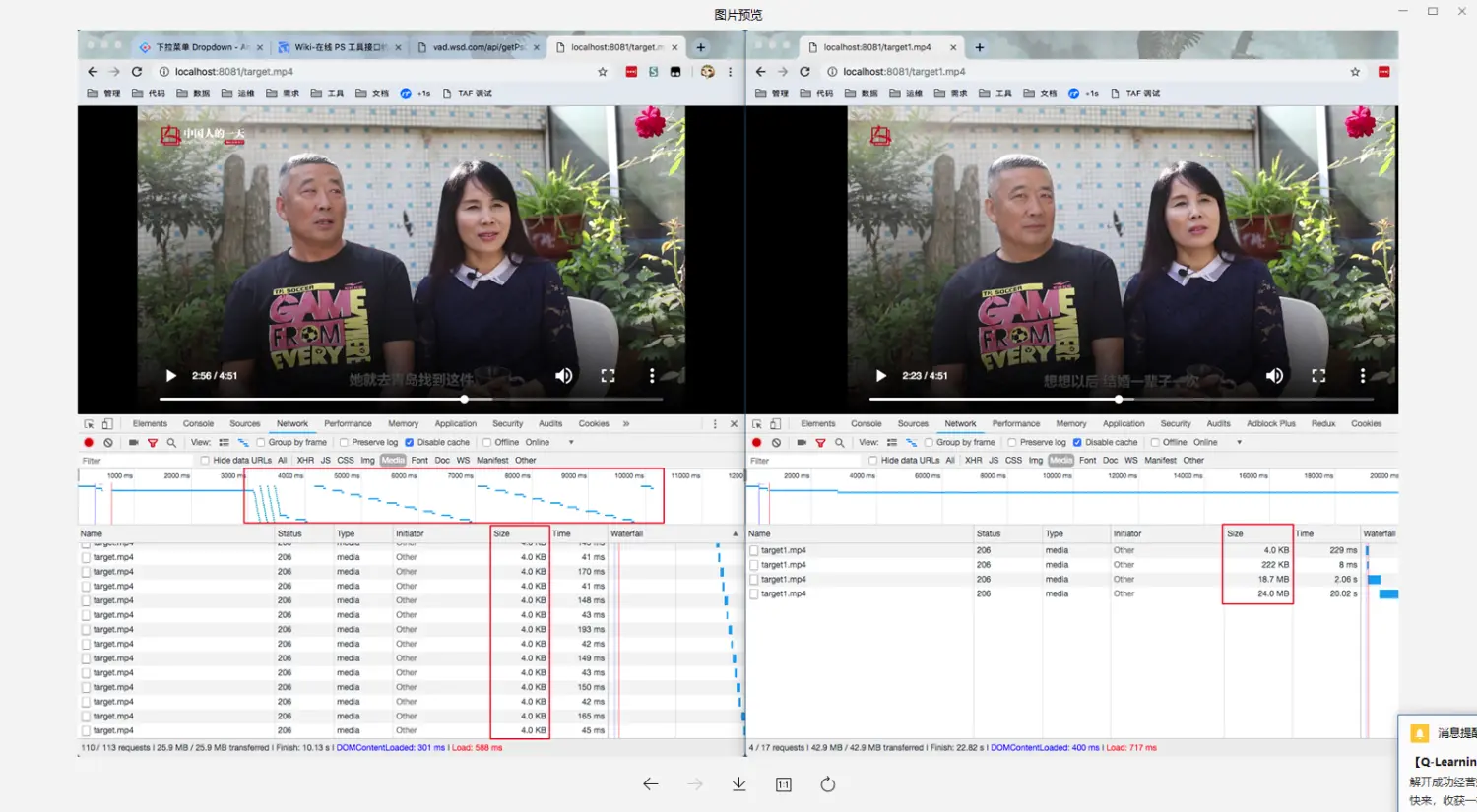Viewport: 1477px width, 812px height.
Task: Open Performance tab in left DevTools
Action: pos(348,424)
